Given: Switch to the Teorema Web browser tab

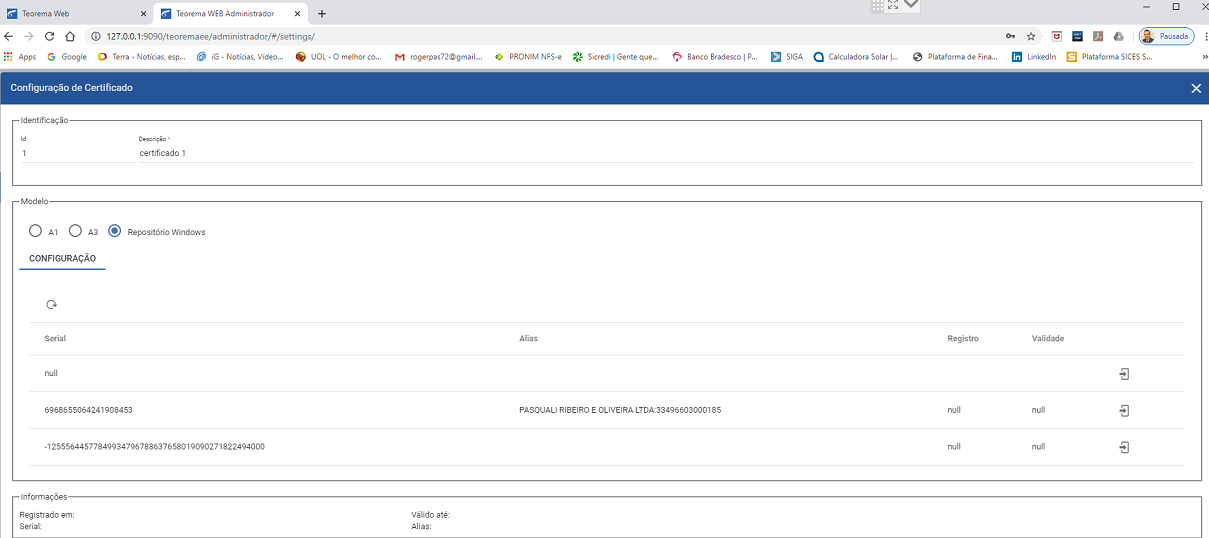Looking at the screenshot, I should [75, 13].
